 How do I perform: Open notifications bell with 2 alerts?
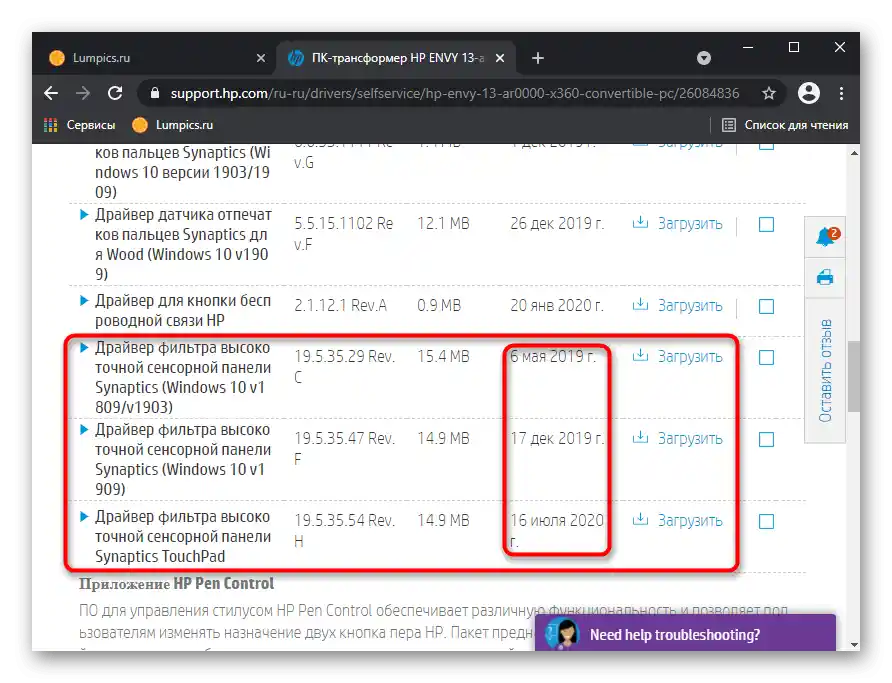click(825, 237)
